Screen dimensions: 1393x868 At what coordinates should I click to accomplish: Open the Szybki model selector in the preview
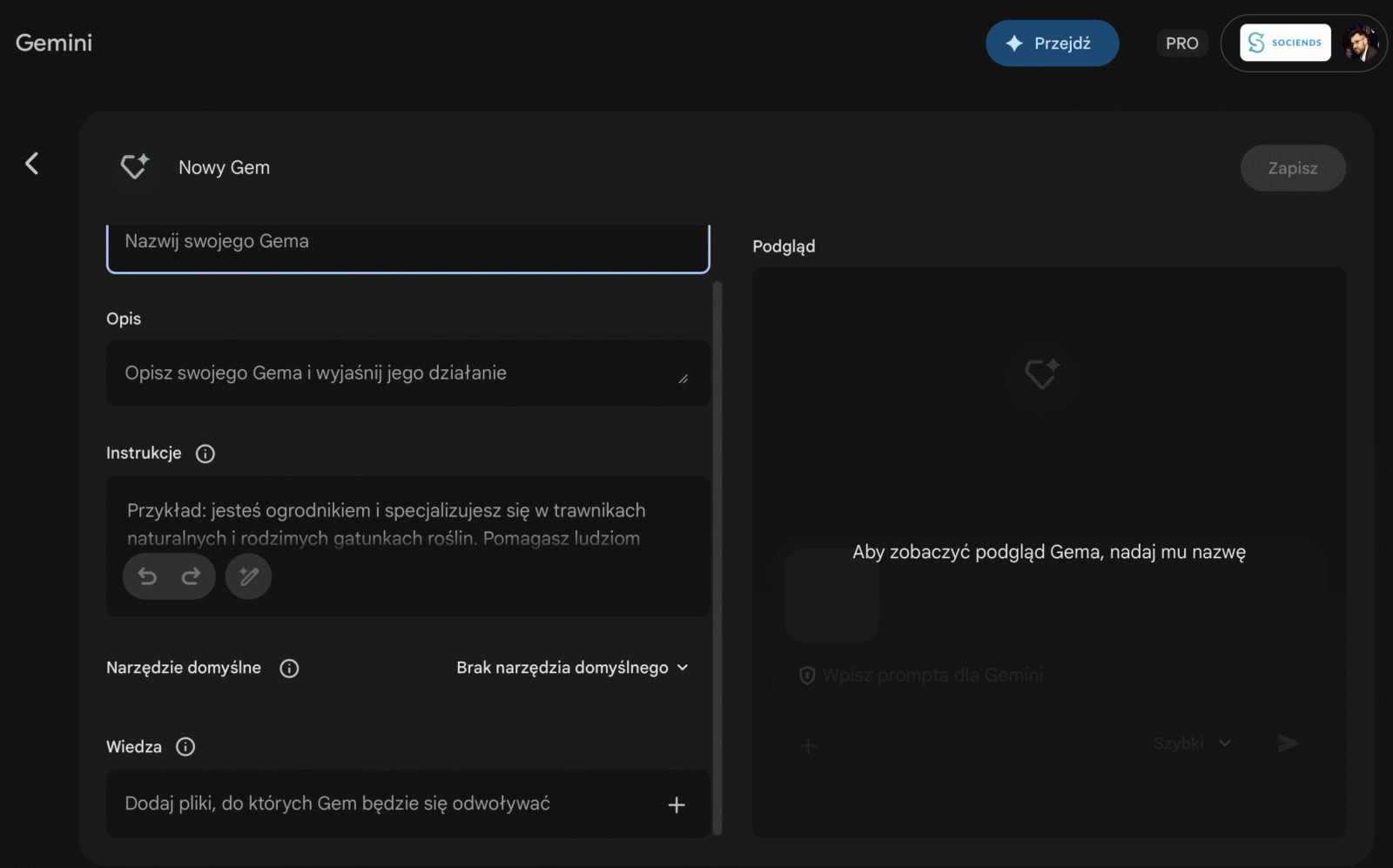pyautogui.click(x=1191, y=743)
